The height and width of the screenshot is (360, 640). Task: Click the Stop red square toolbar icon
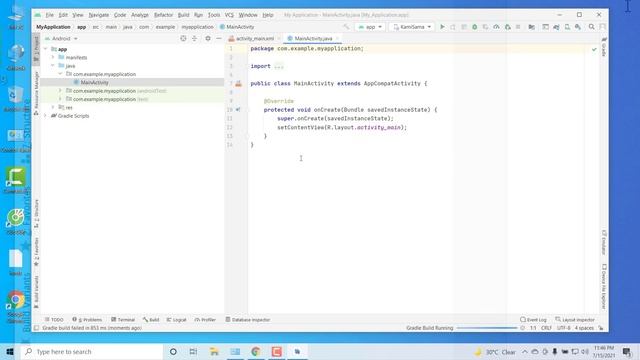[x=518, y=27]
